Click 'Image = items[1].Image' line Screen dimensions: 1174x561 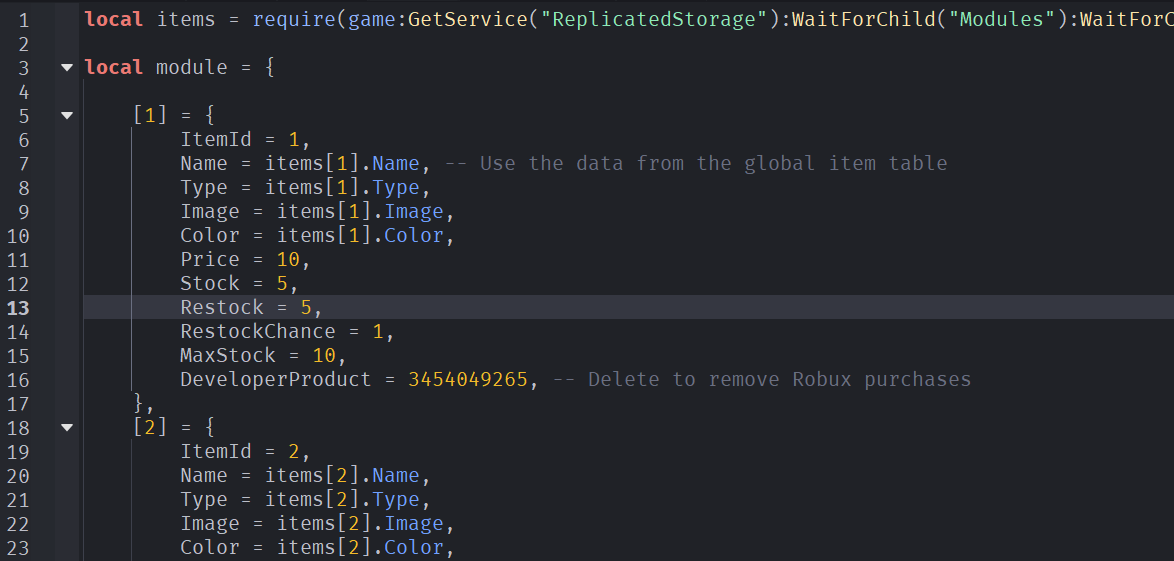[x=317, y=211]
